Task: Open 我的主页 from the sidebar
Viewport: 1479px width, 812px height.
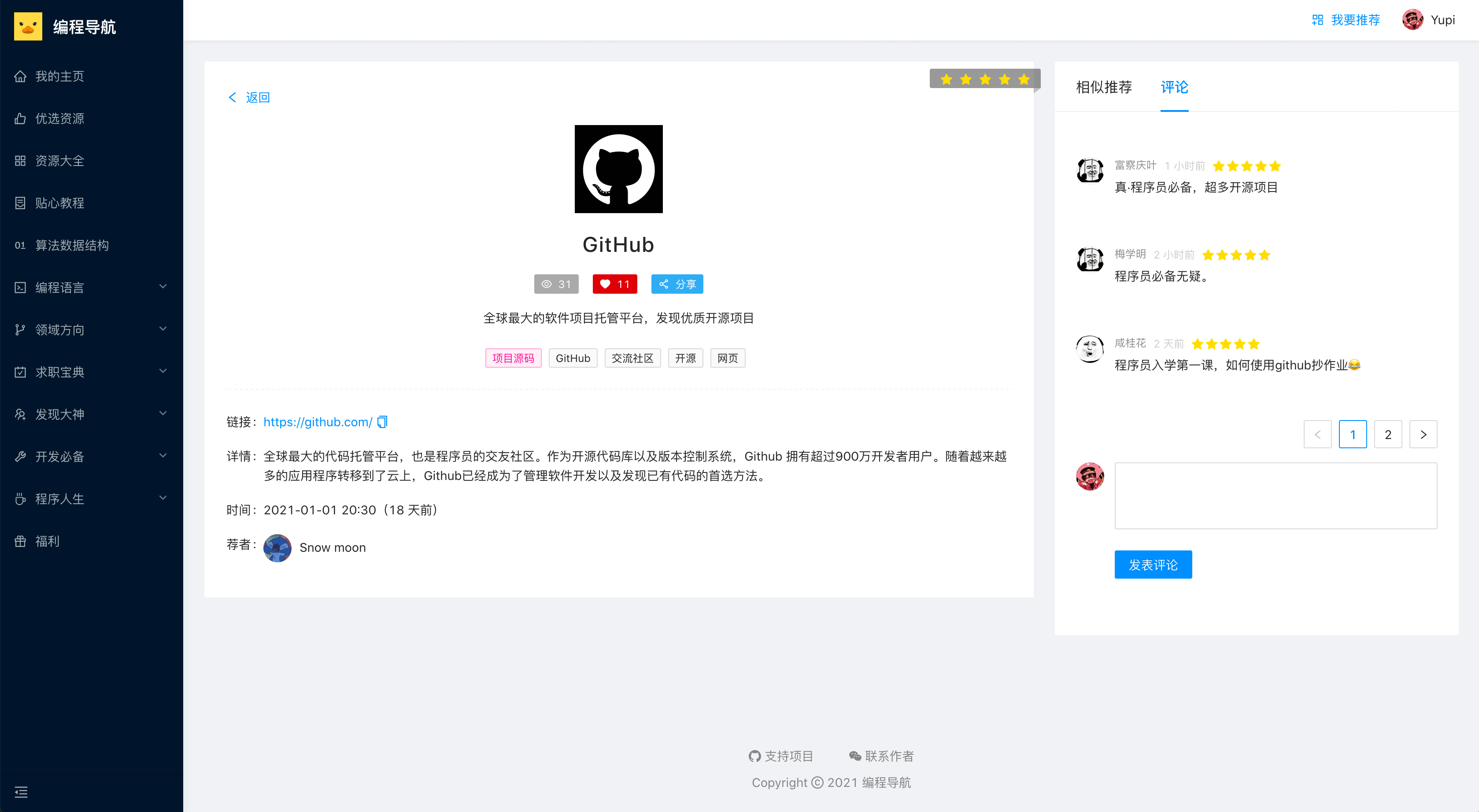Action: point(60,76)
